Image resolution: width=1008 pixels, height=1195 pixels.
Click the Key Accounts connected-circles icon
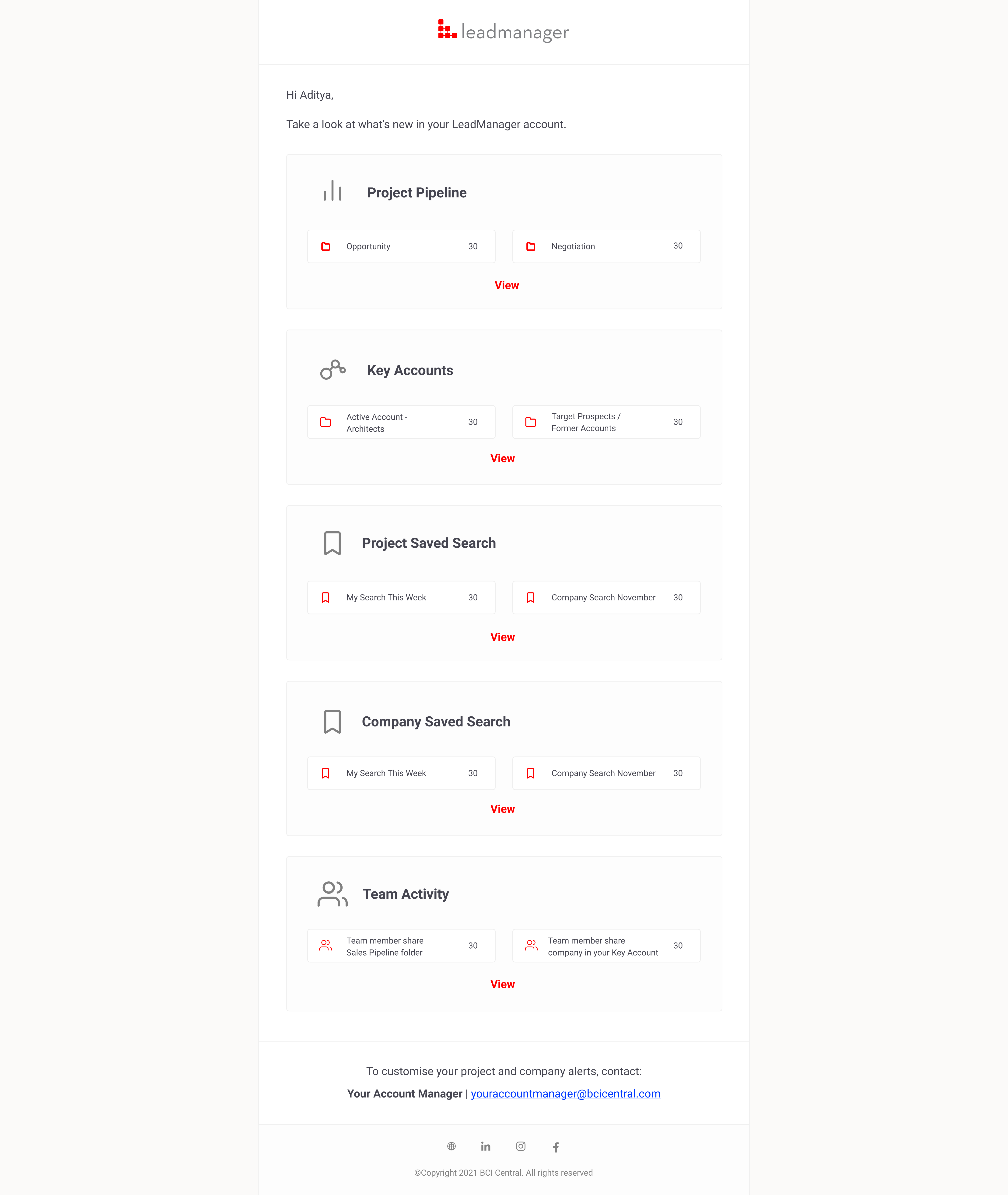click(x=332, y=370)
